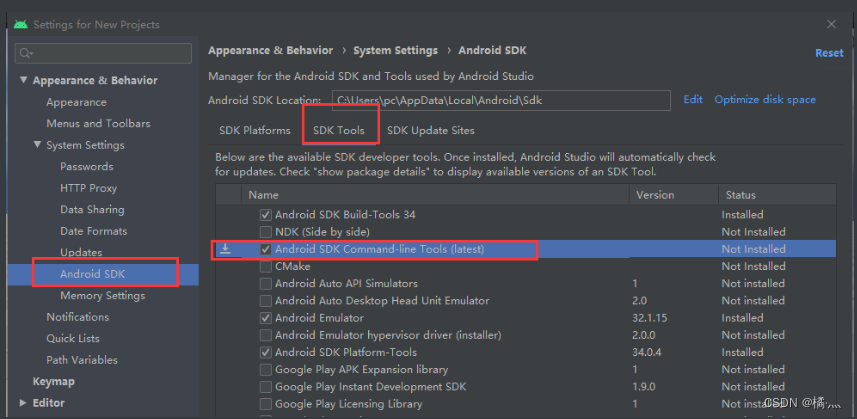The width and height of the screenshot is (857, 419).
Task: Click the search magnifier icon in settings
Action: (x=26, y=54)
